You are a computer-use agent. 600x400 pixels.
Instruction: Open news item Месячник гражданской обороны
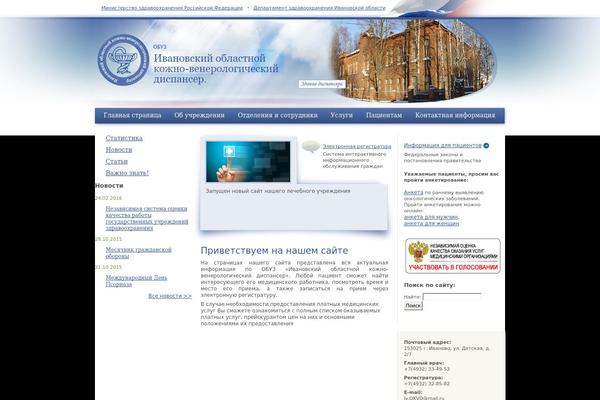139,253
